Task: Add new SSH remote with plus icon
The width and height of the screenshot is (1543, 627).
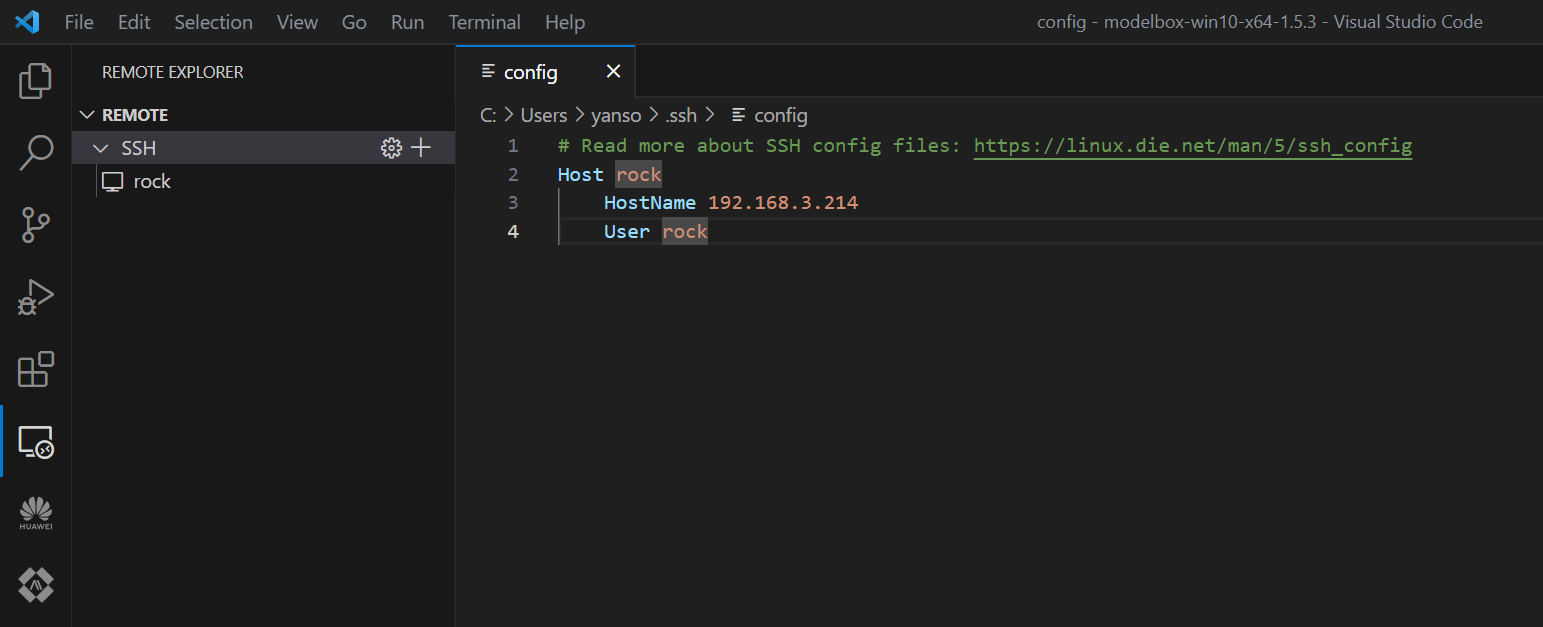Action: [422, 148]
